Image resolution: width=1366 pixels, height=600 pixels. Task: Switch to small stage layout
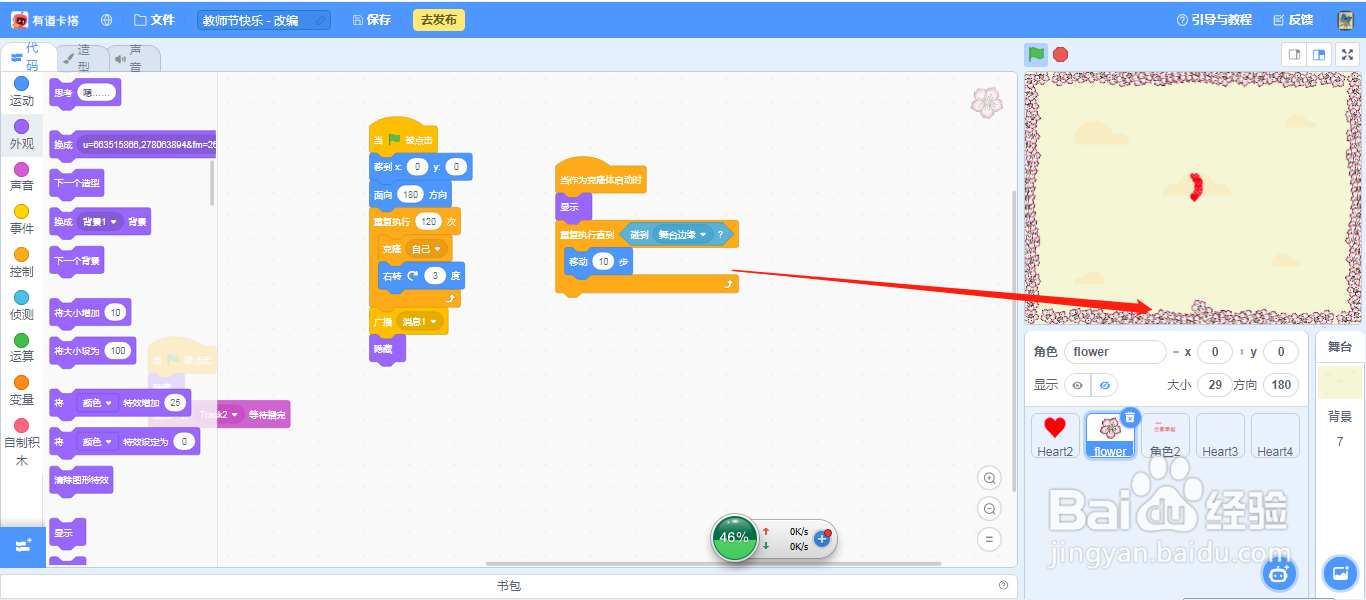1294,54
